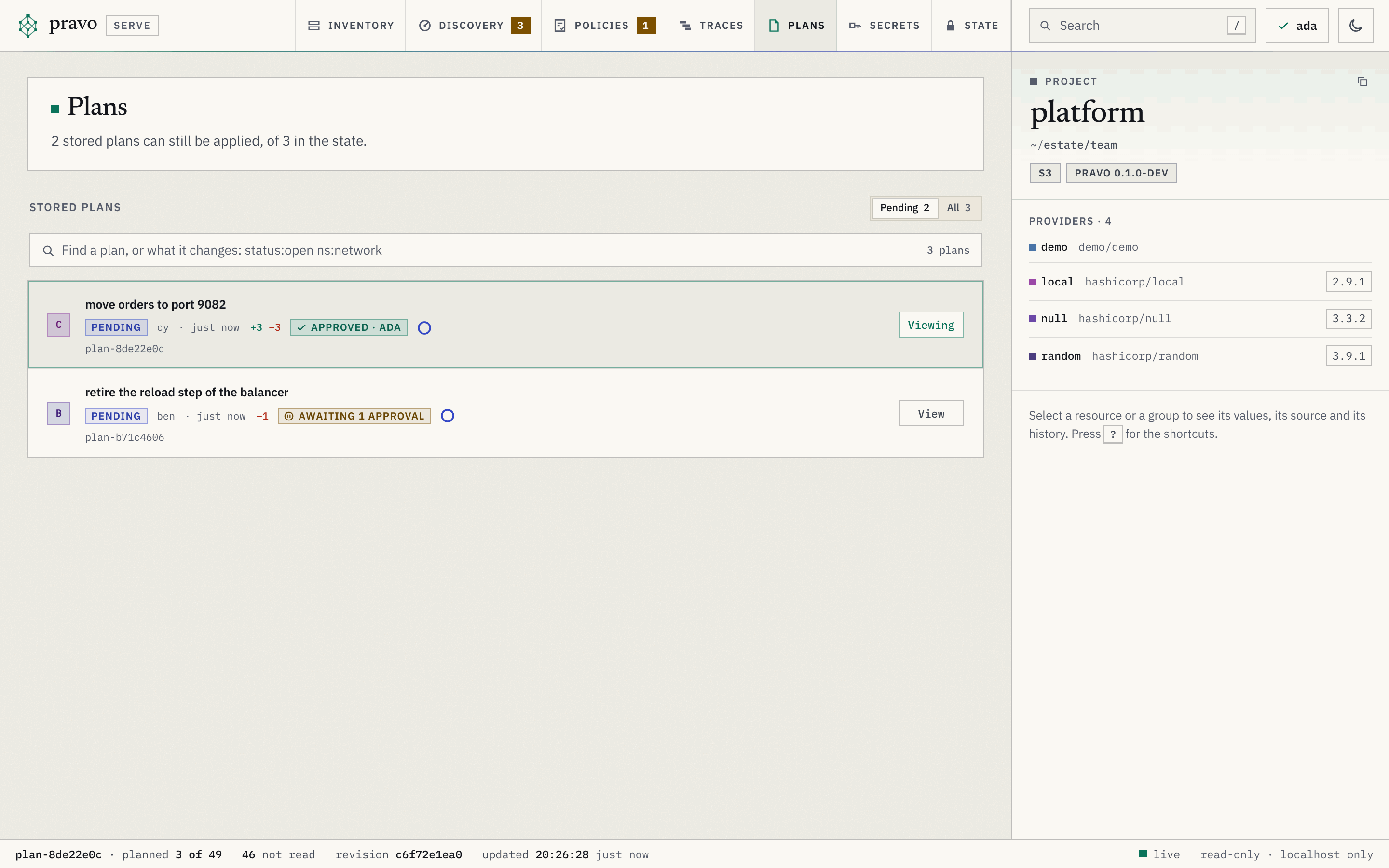View the retire reload step plan
This screenshot has height=868, width=1389.
pyautogui.click(x=931, y=413)
